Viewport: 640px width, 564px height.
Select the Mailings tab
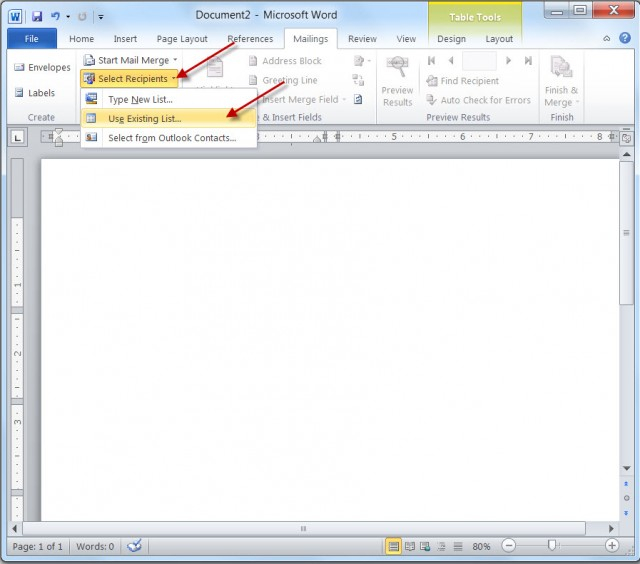(x=311, y=39)
